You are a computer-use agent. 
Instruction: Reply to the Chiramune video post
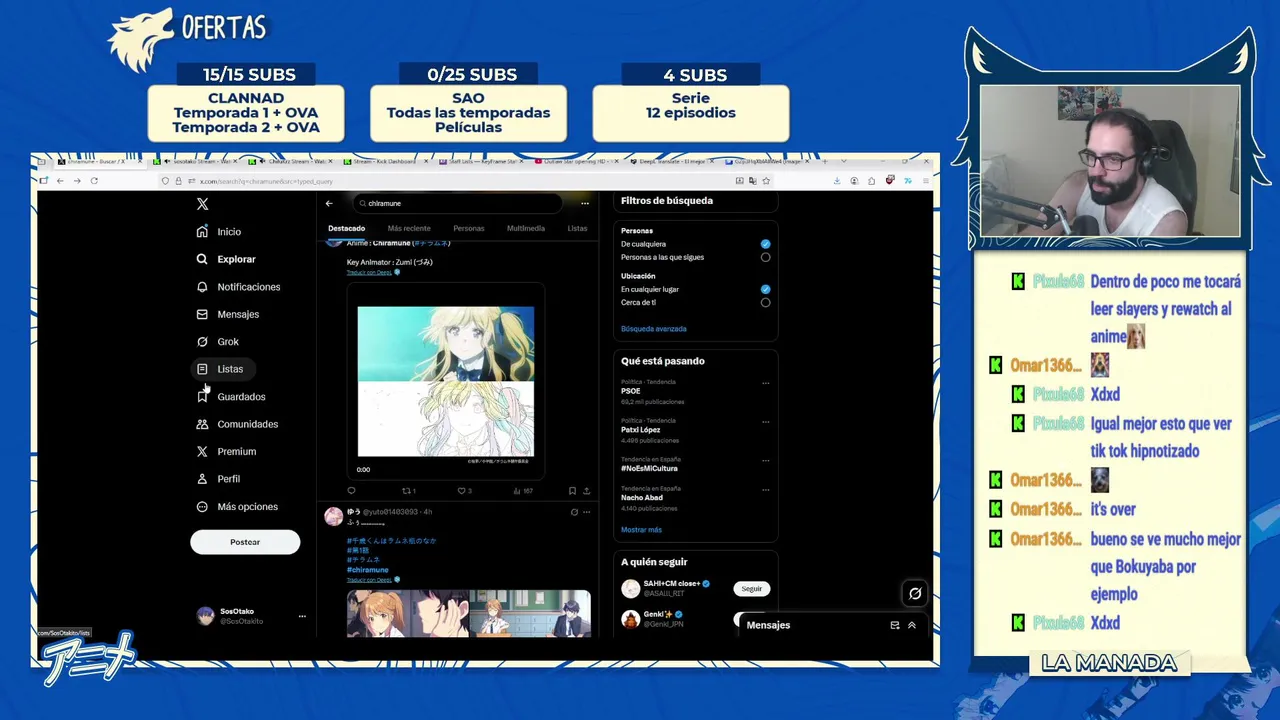click(351, 491)
